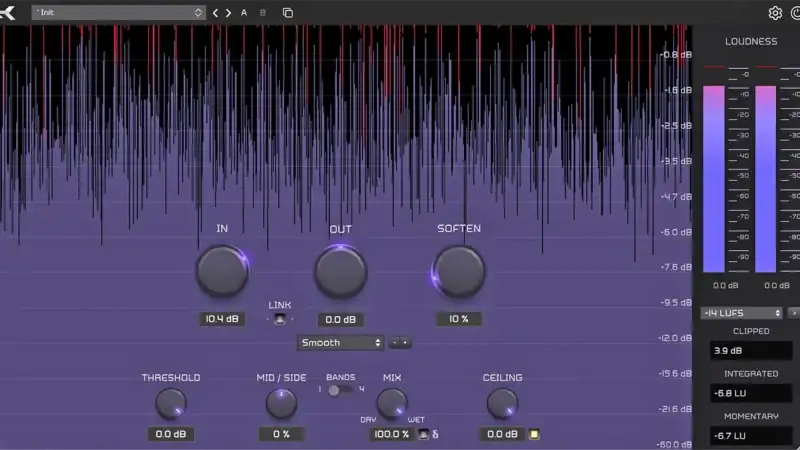The height and width of the screenshot is (450, 800).
Task: Click the -12.0 dB waveform scale label
Action: click(674, 338)
